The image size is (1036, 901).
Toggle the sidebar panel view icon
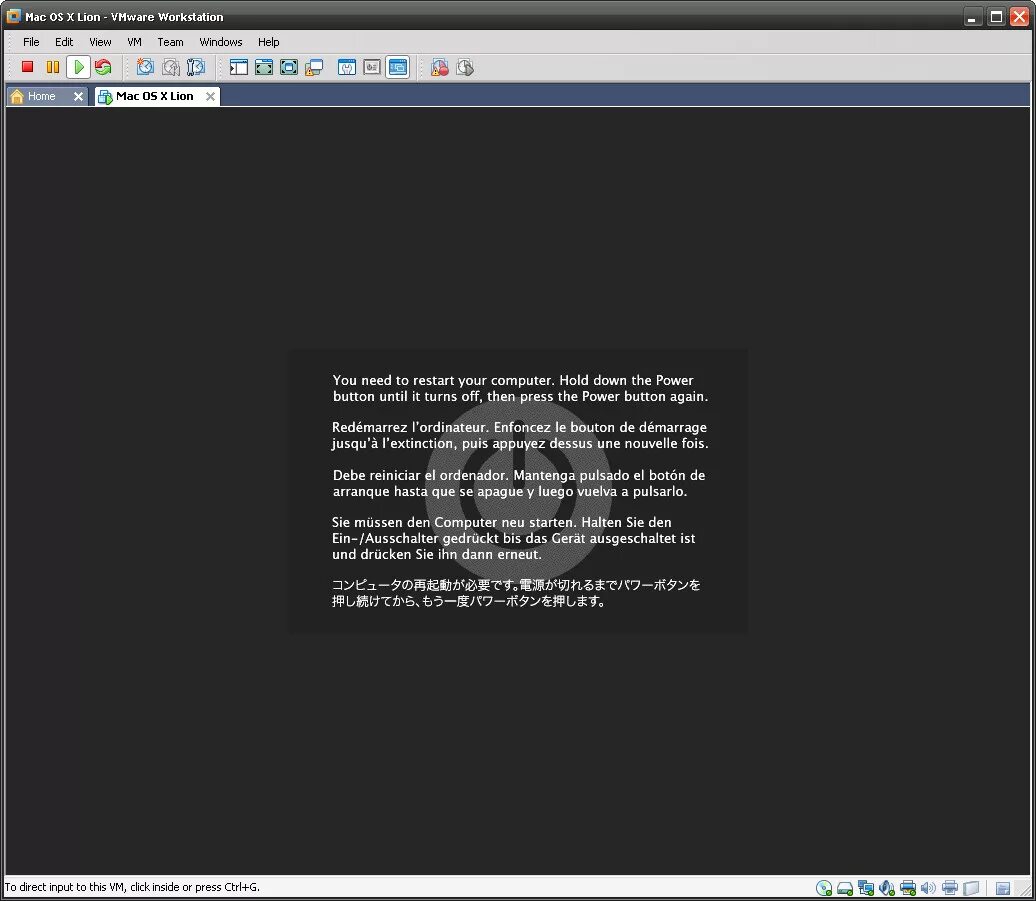[239, 67]
